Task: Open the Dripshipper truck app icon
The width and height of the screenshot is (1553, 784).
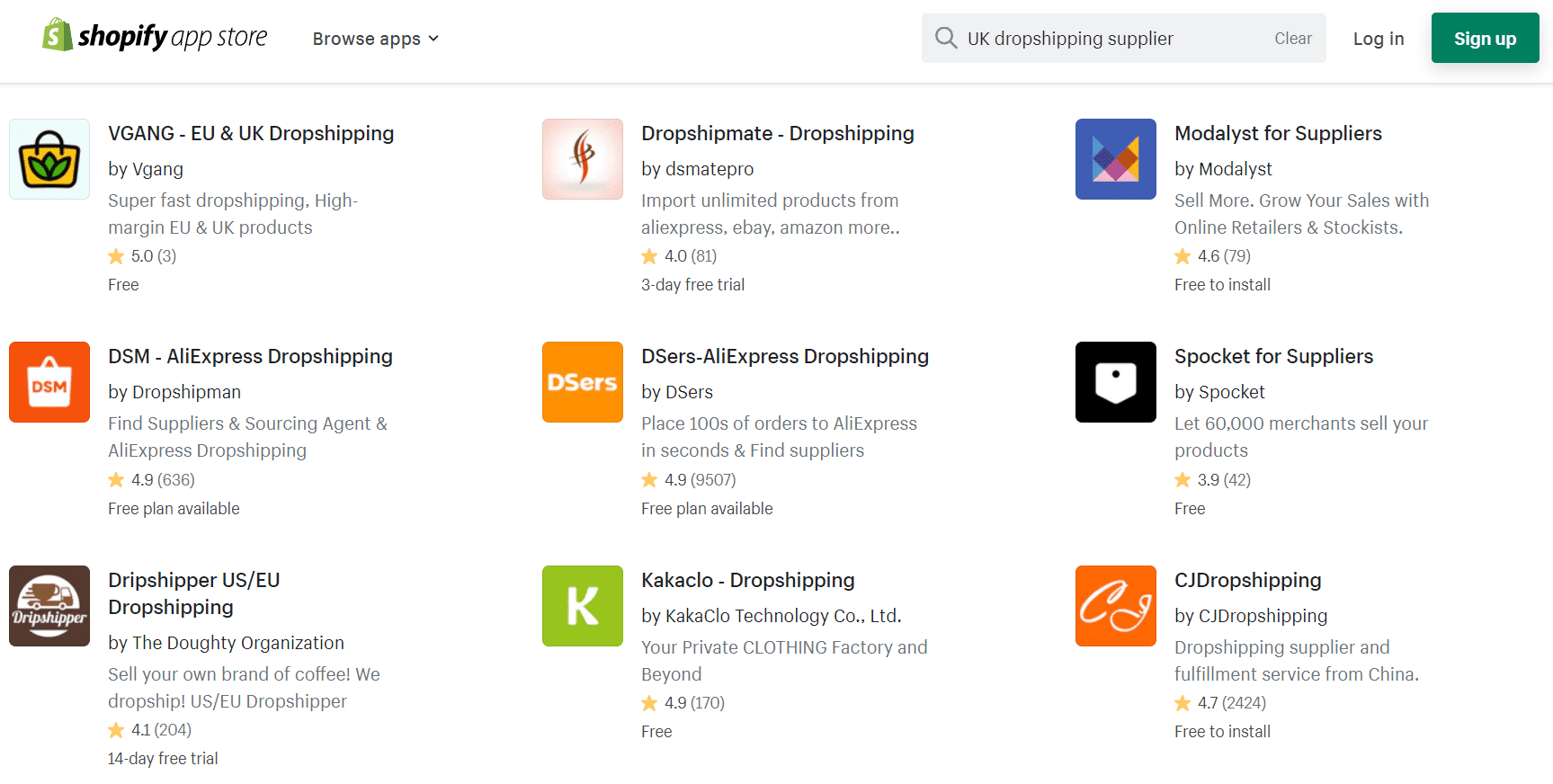Action: point(49,606)
